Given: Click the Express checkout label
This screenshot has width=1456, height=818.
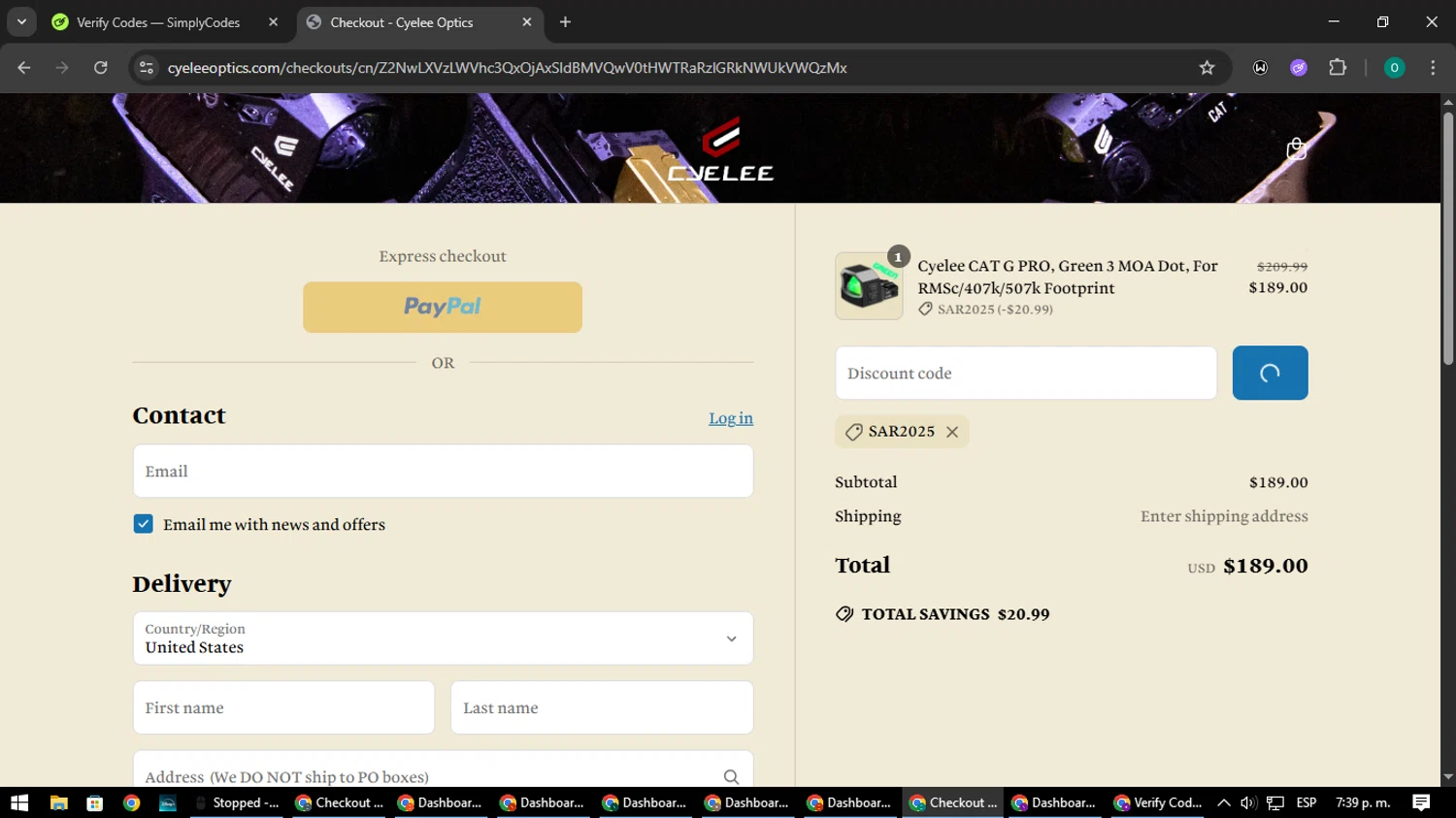Looking at the screenshot, I should point(443,256).
